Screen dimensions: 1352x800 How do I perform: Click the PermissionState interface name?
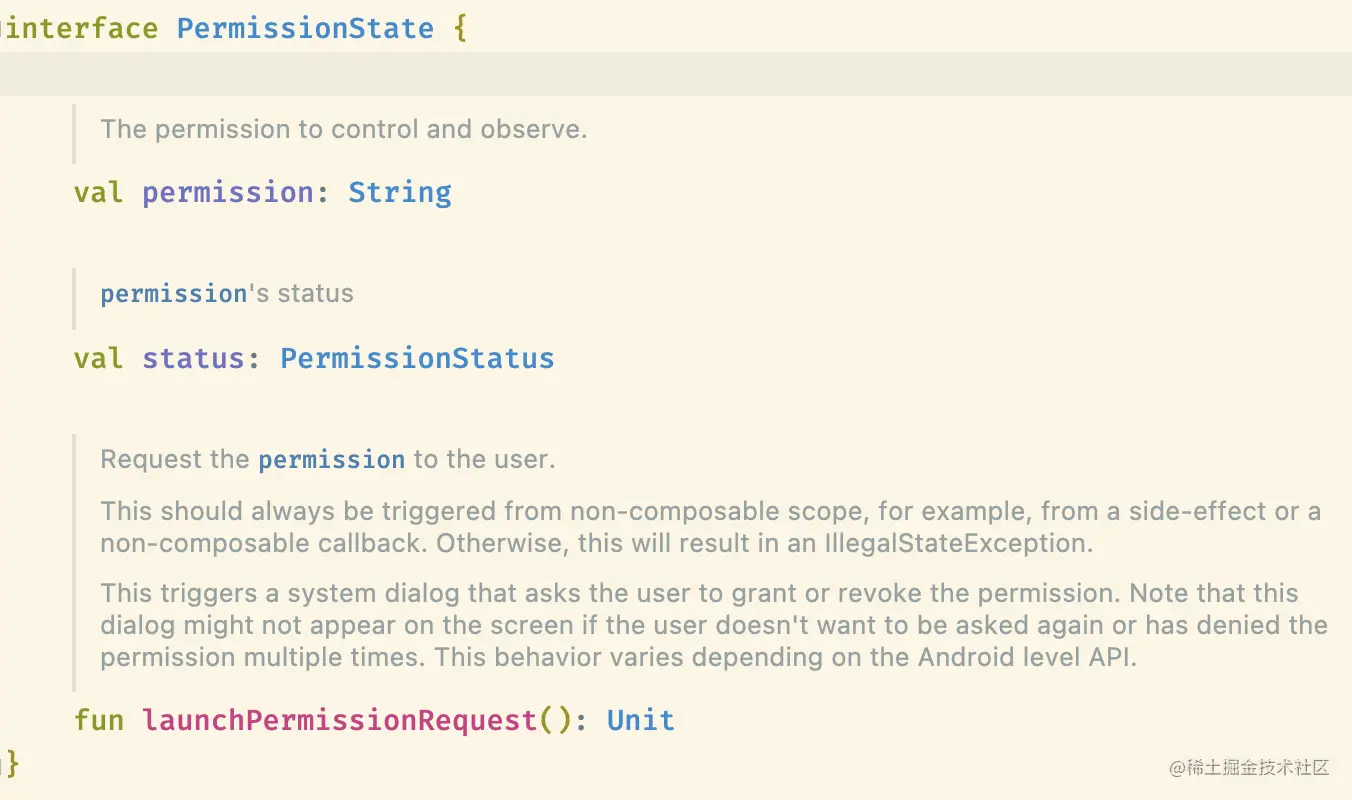(x=305, y=27)
